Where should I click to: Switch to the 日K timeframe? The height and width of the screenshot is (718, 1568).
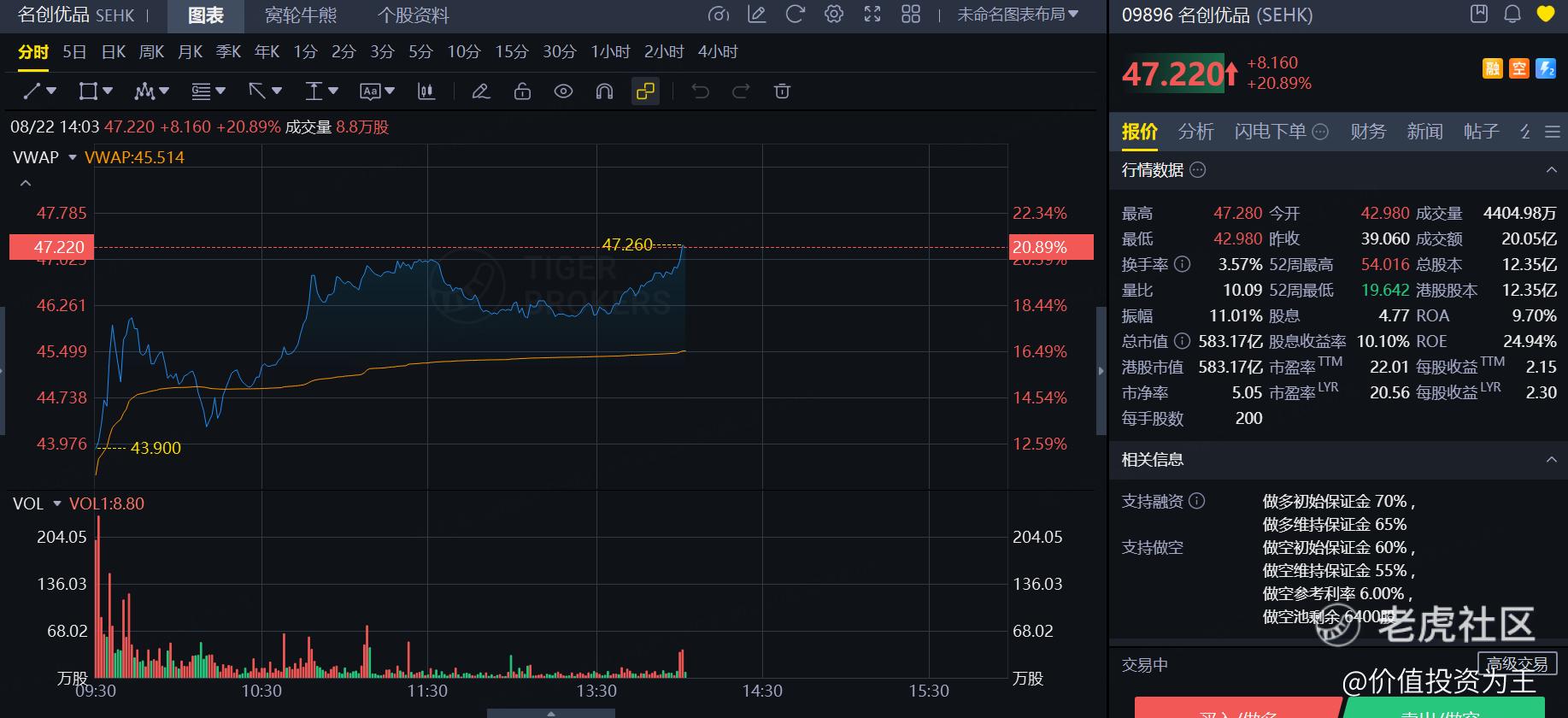point(114,52)
